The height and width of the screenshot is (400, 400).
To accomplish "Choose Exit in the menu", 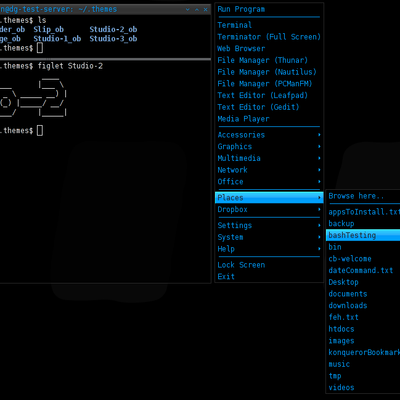I will (269, 276).
